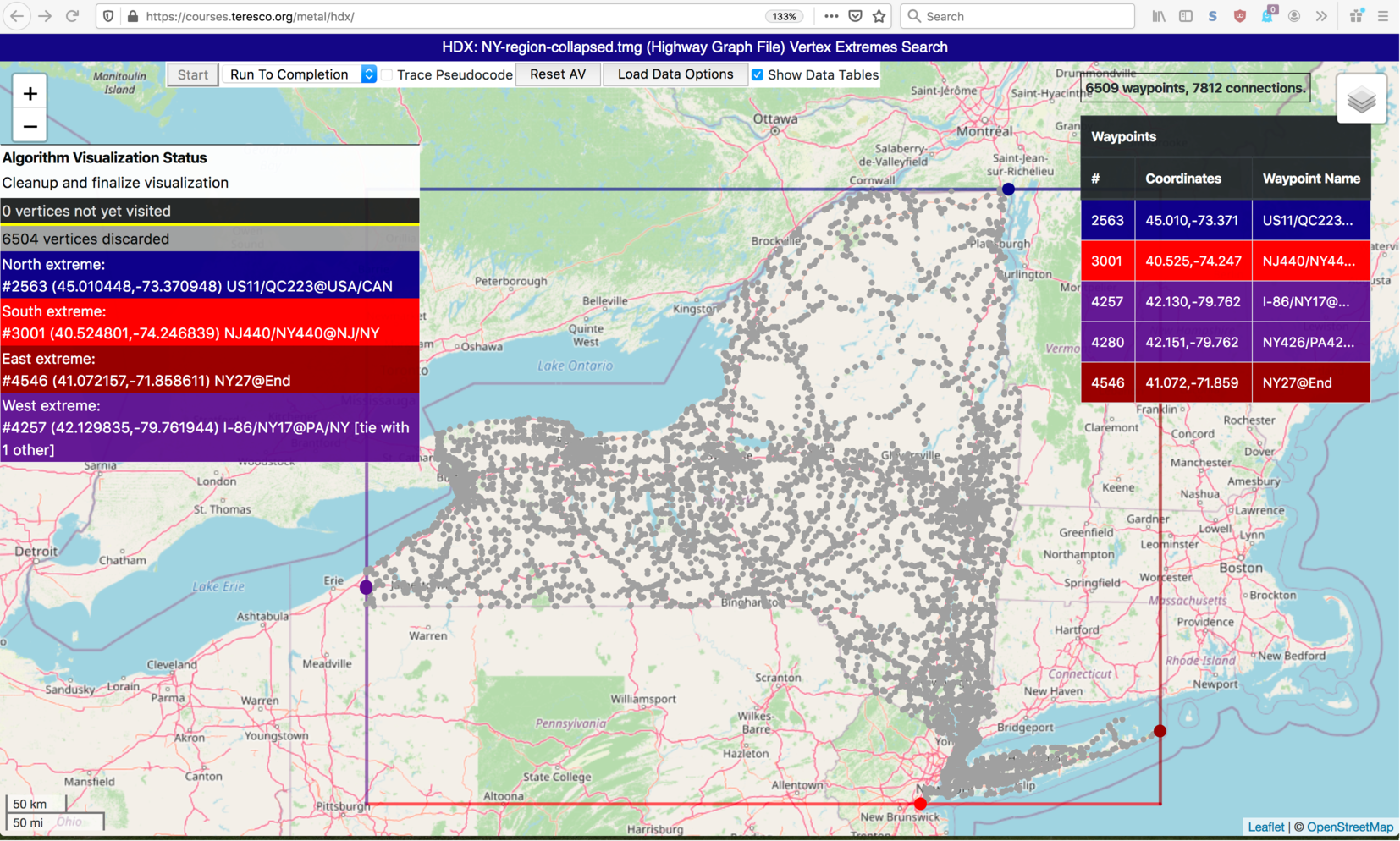Enable Trace Pseudocode checkbox
Screen dimensions: 1400x841
(387, 75)
